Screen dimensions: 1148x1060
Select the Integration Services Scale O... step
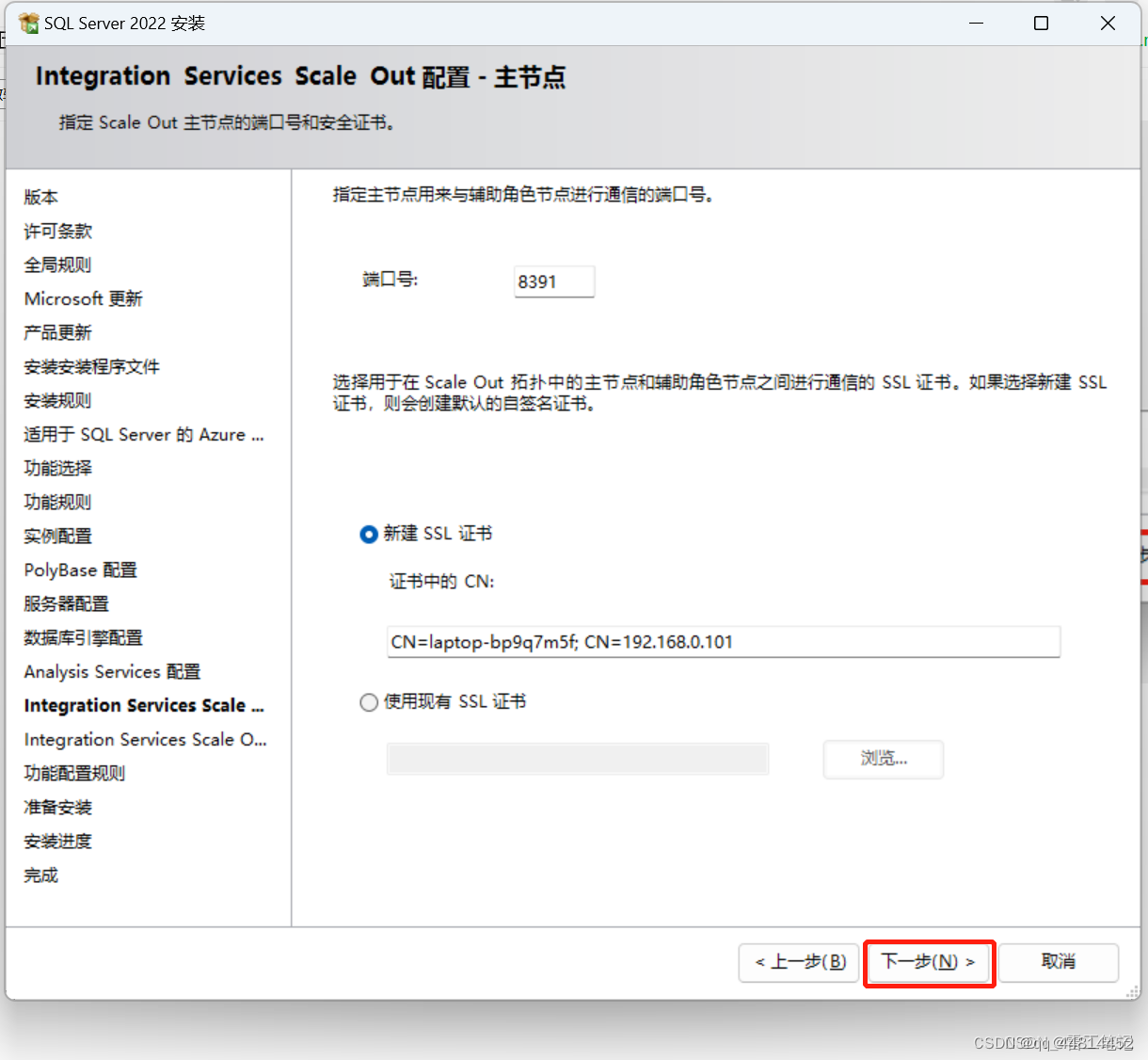pos(146,740)
